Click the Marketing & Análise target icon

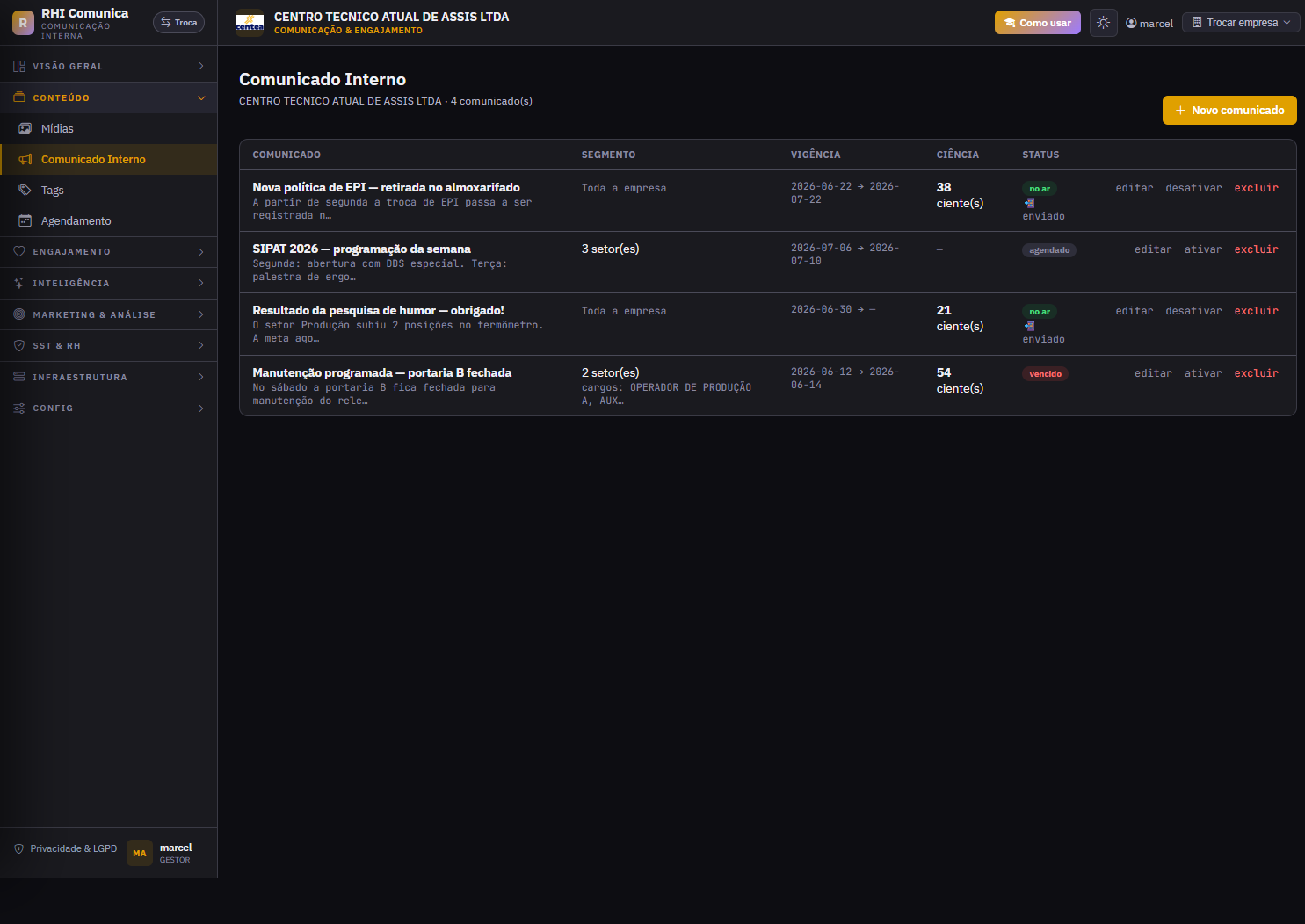coord(19,314)
